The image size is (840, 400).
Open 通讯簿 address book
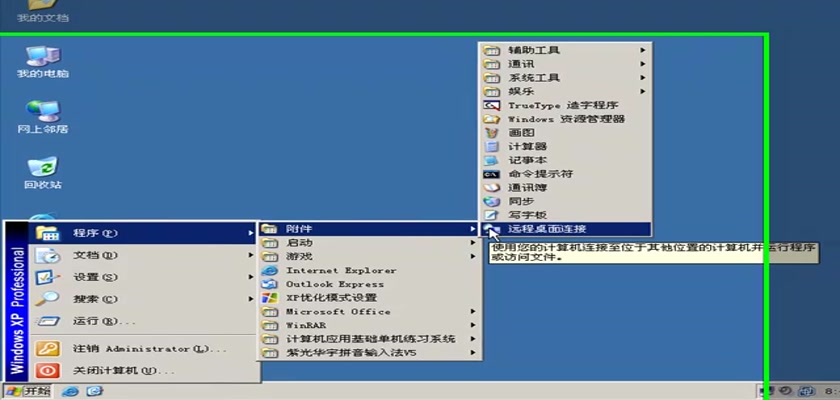pyautogui.click(x=566, y=188)
